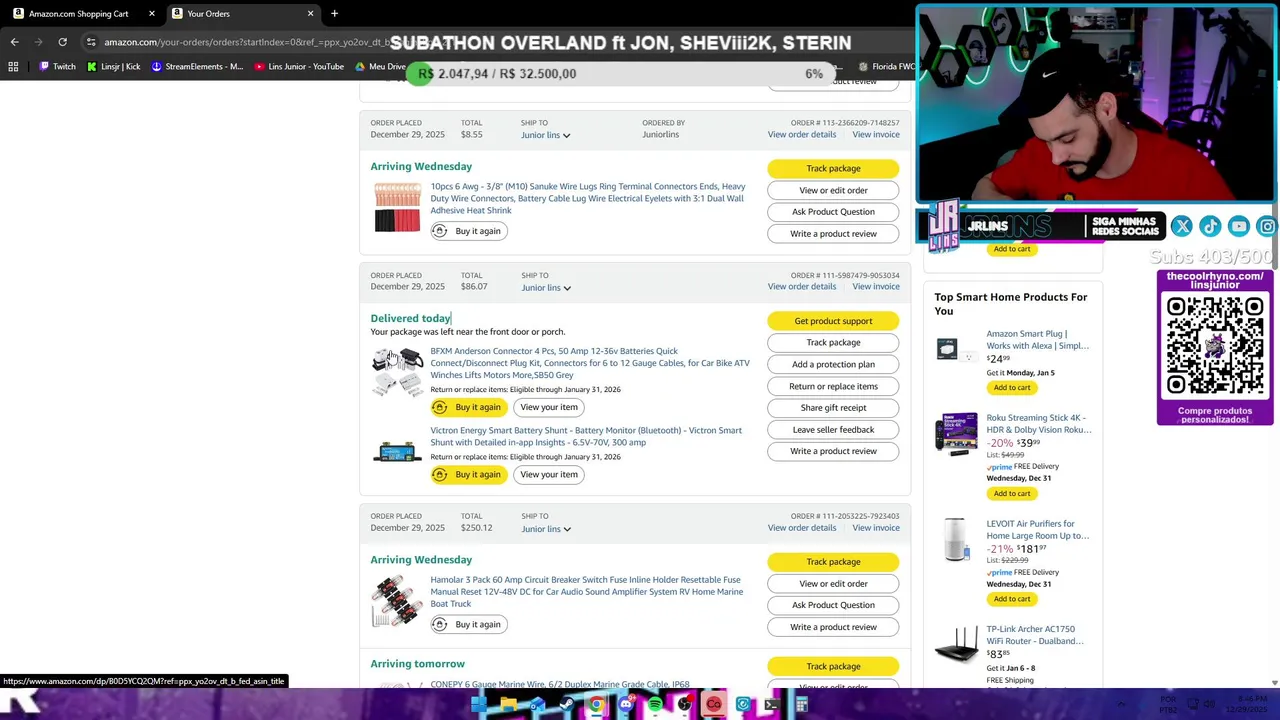Expand Ship To dropdown for $250.12 order
Image resolution: width=1280 pixels, height=720 pixels.
tap(545, 529)
